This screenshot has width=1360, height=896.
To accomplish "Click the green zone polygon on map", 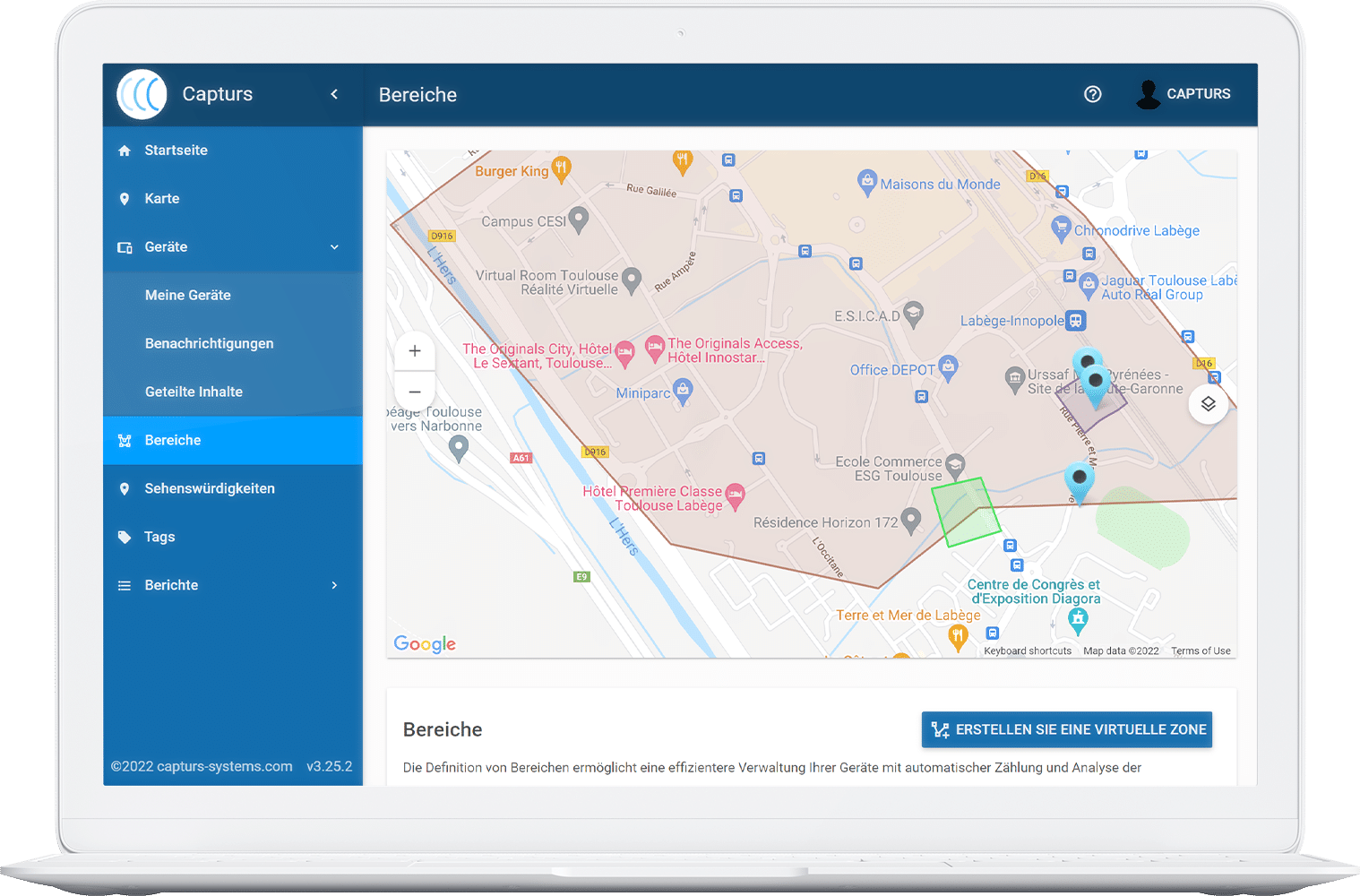I will click(966, 512).
